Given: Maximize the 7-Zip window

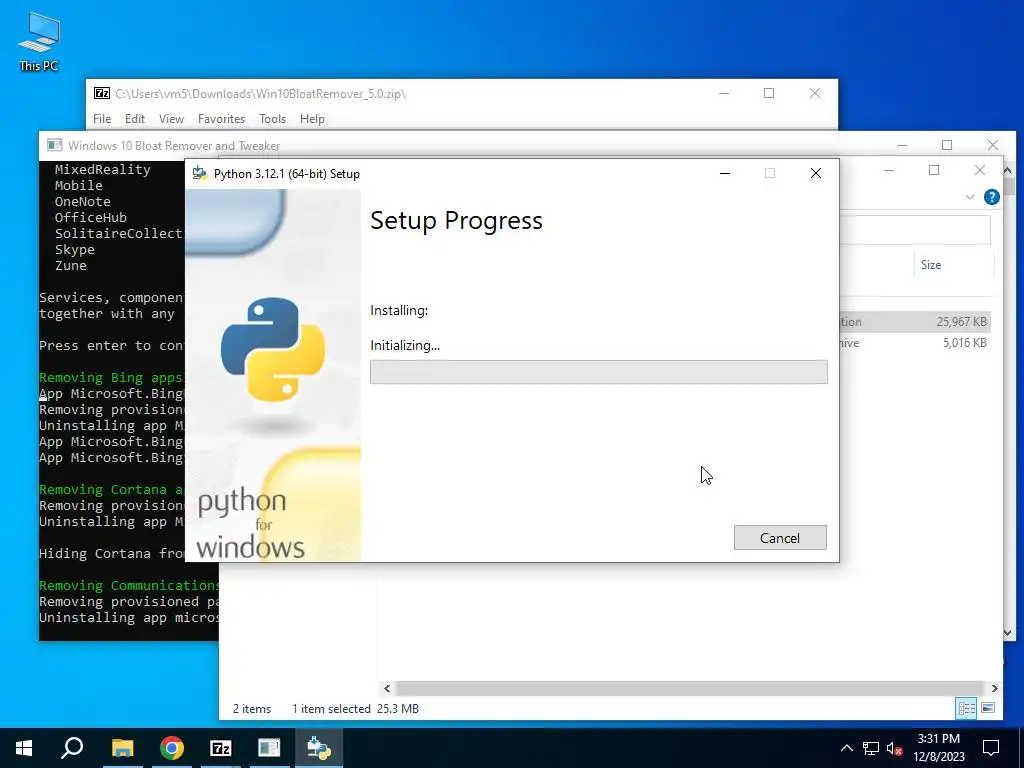Looking at the screenshot, I should 769,93.
